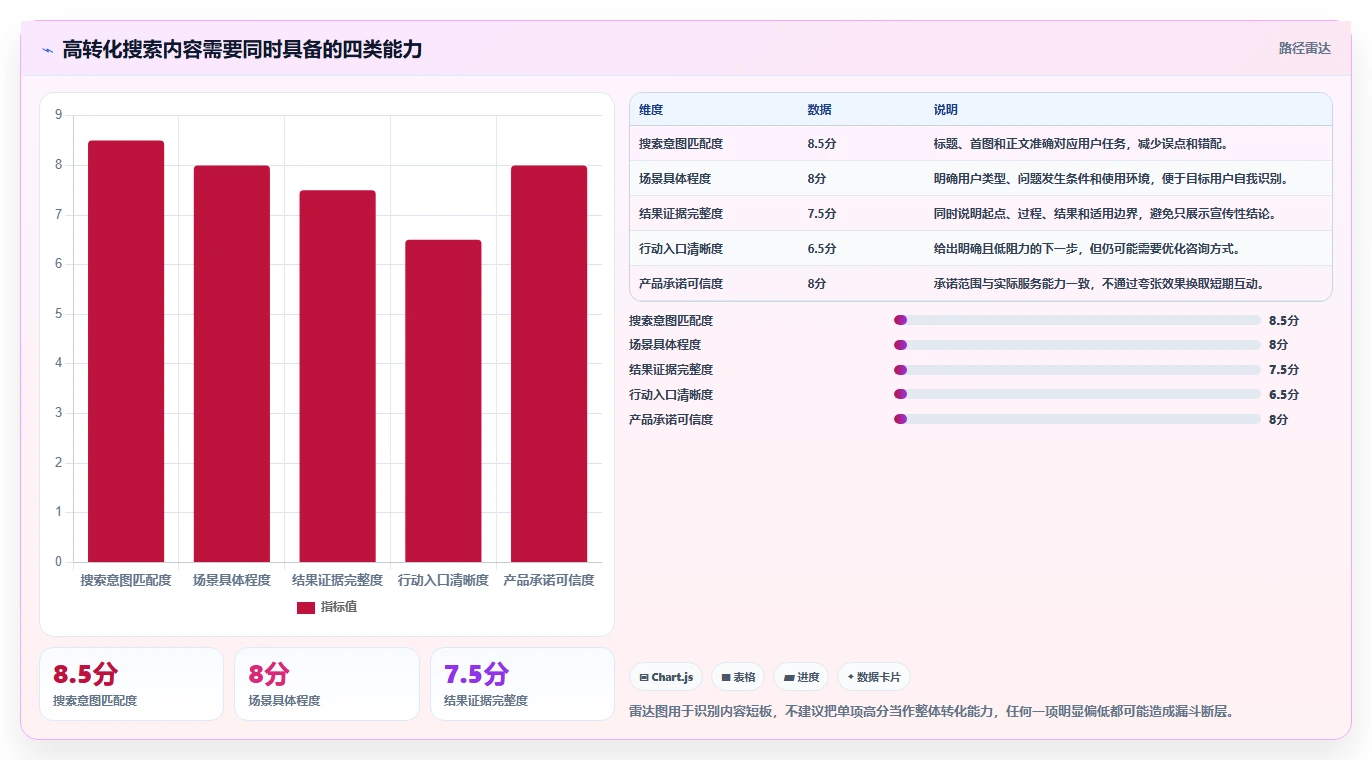Click the x-axis label 产品承诺可信度 below the chart
The height and width of the screenshot is (760, 1372).
click(549, 580)
